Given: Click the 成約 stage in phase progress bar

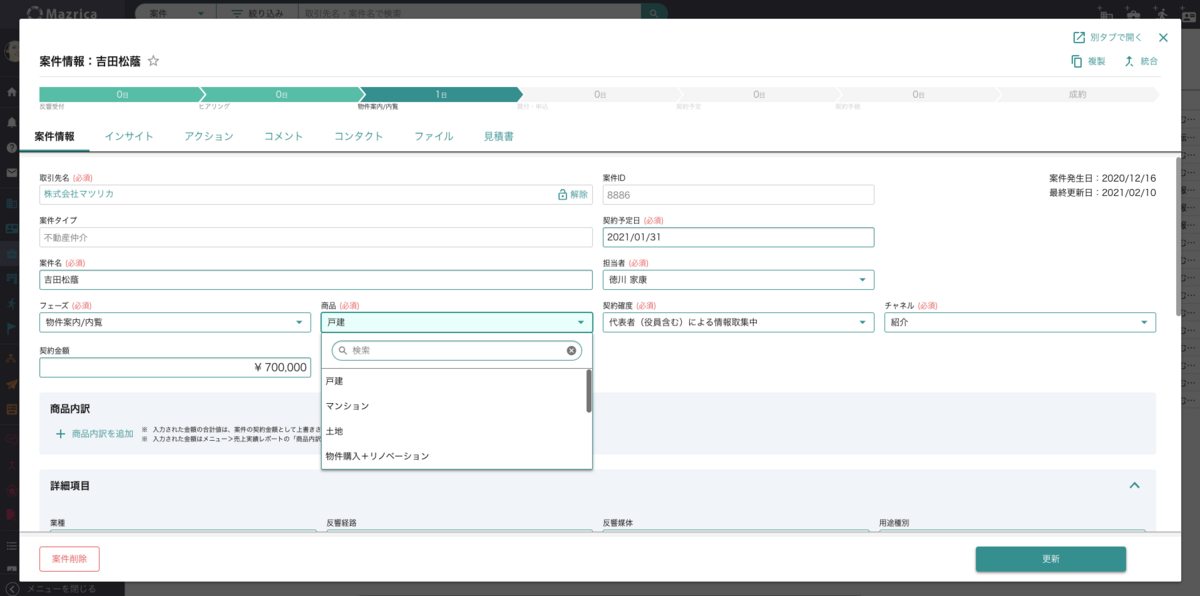Looking at the screenshot, I should point(1075,94).
